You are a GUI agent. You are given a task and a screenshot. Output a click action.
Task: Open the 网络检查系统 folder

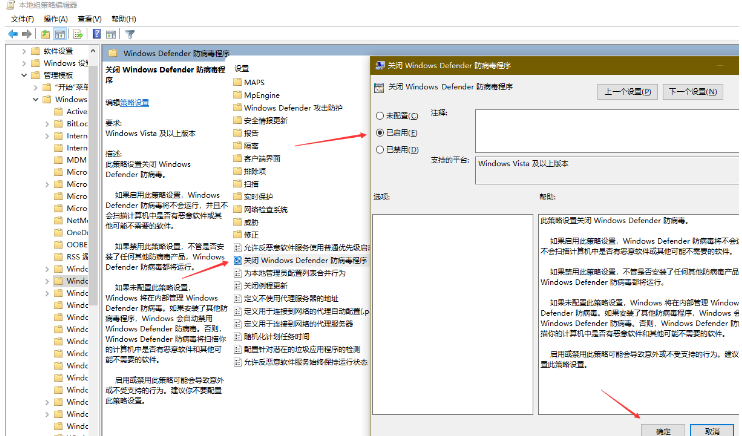pyautogui.click(x=260, y=209)
